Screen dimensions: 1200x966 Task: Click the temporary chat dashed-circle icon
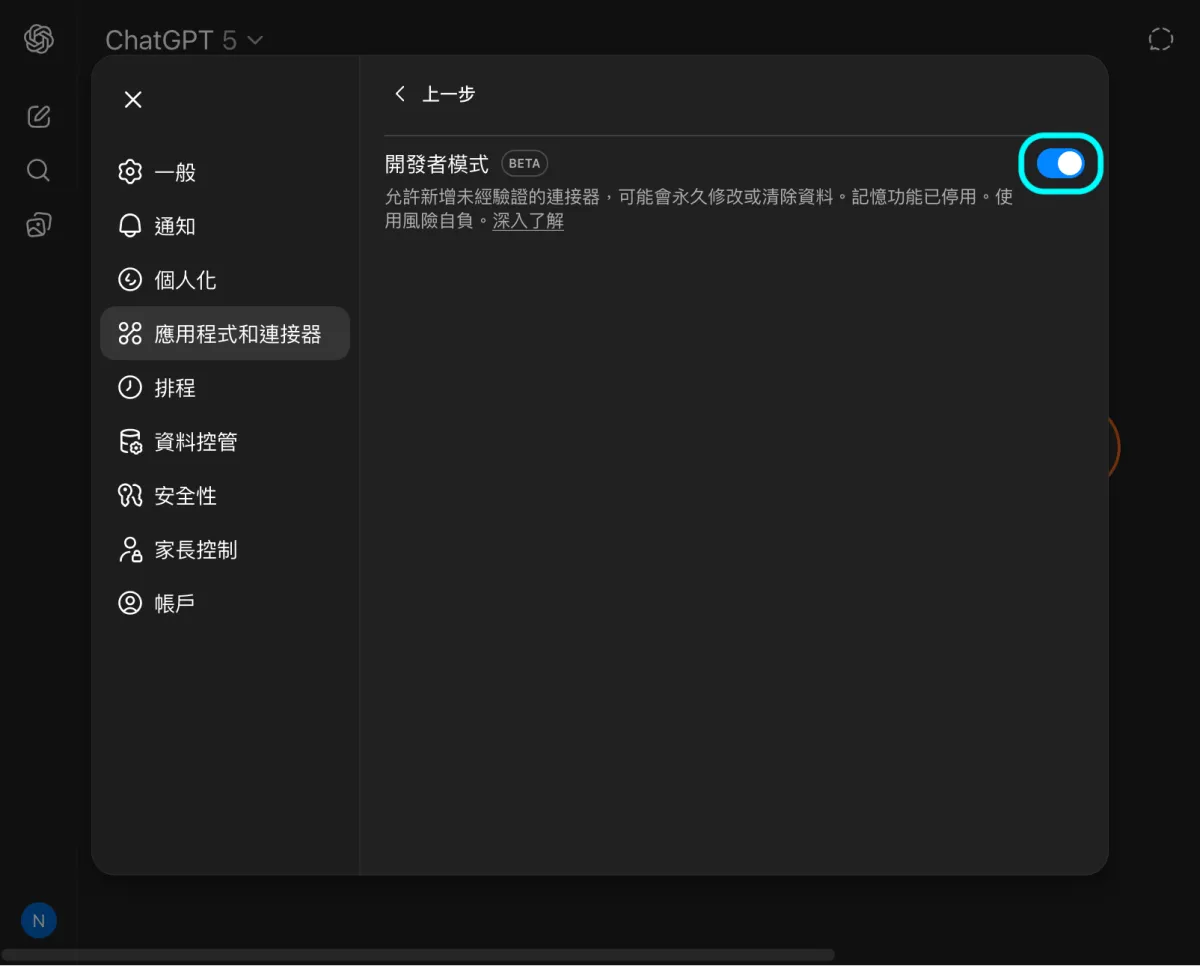(x=1160, y=40)
